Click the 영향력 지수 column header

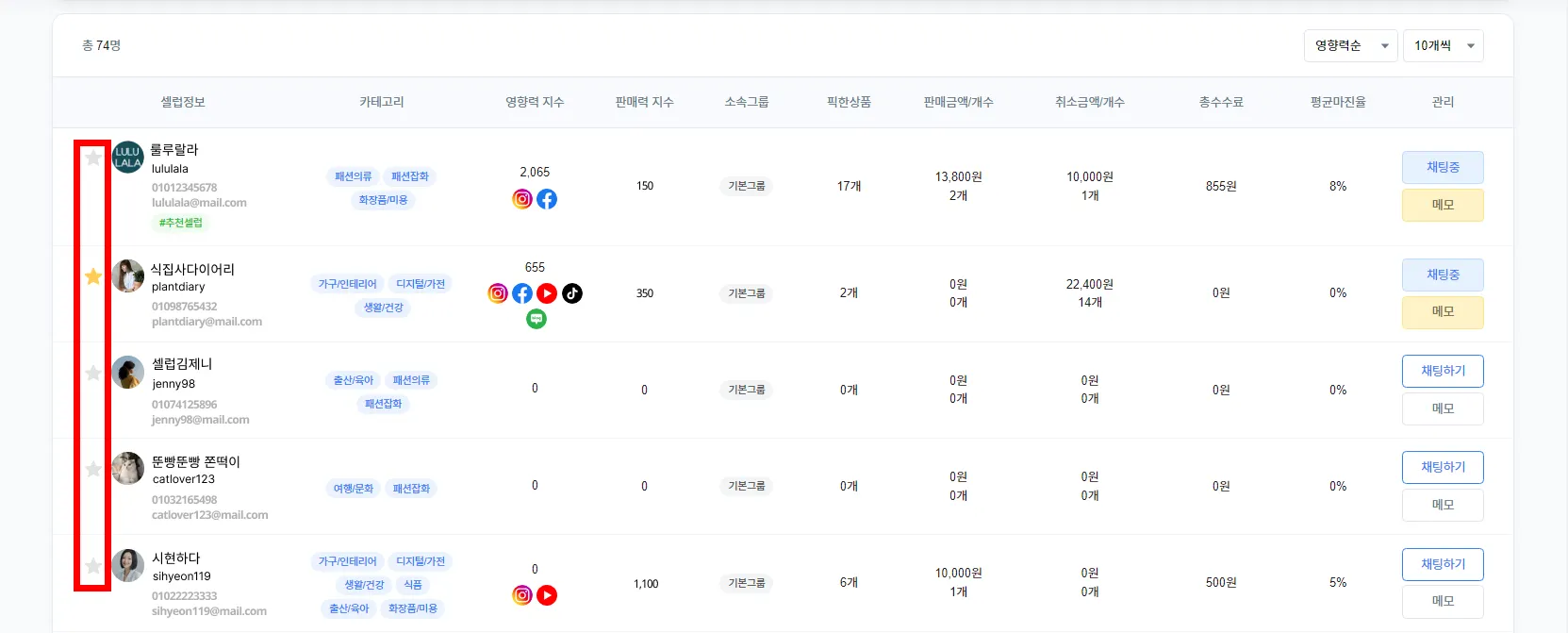click(x=535, y=102)
